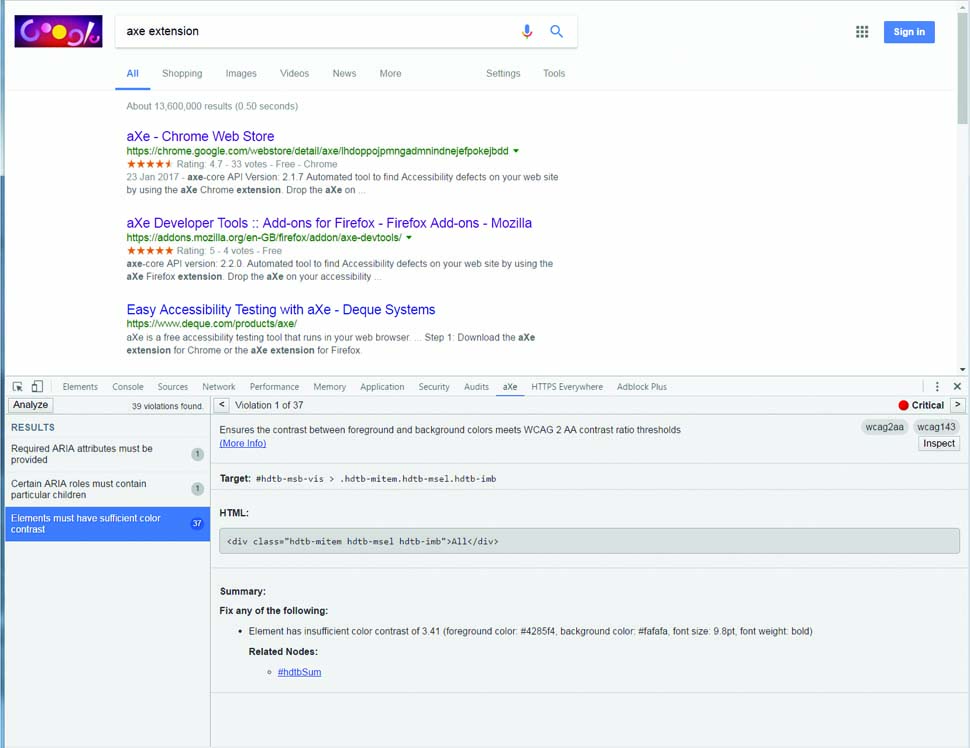
Task: Click the 39 violations found text
Action: click(x=167, y=406)
